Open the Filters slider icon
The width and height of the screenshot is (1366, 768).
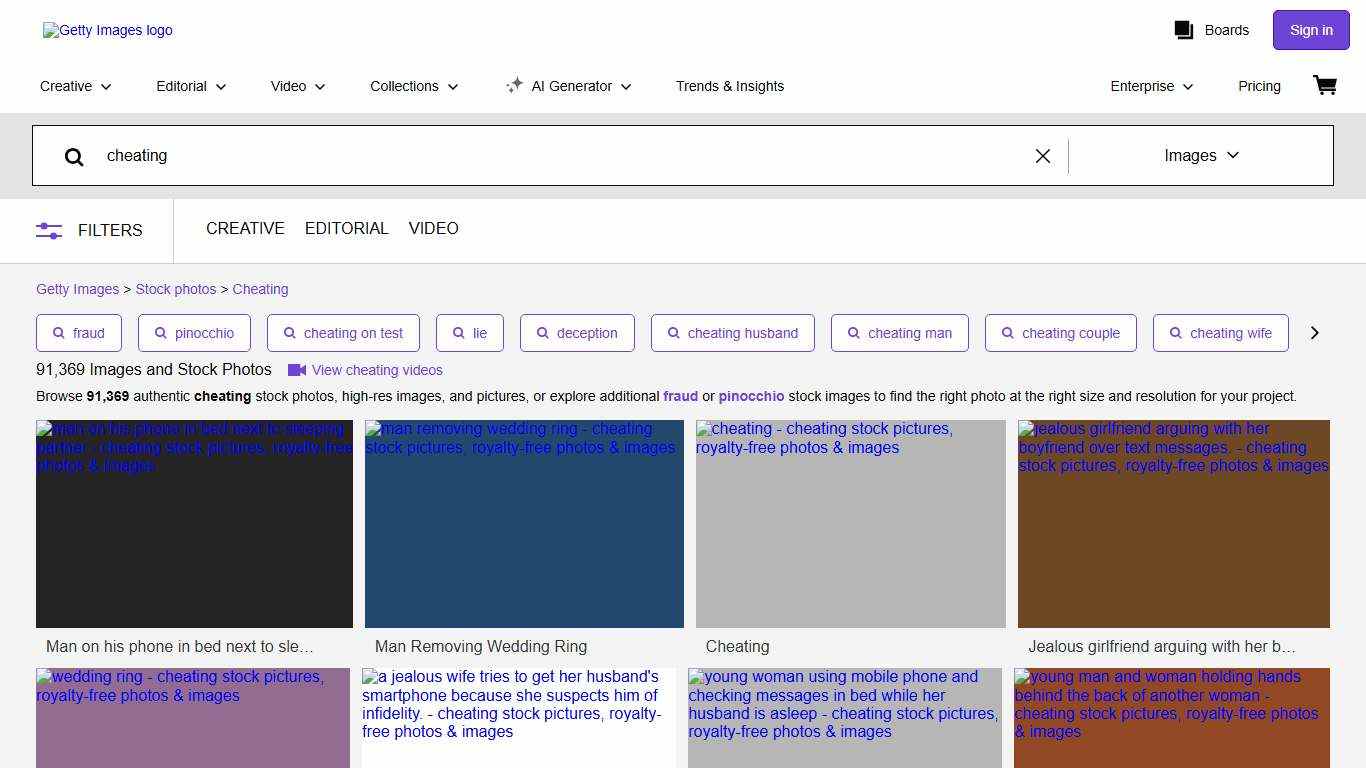click(49, 230)
